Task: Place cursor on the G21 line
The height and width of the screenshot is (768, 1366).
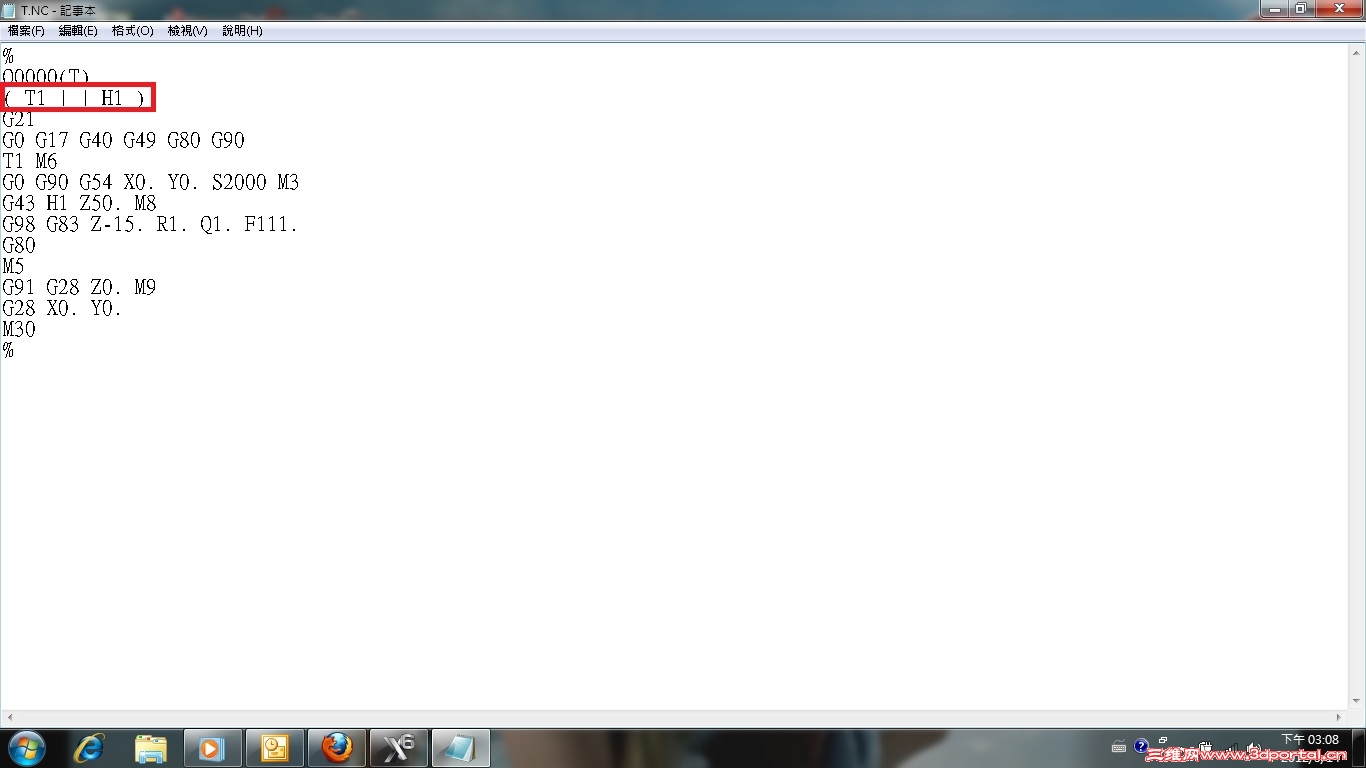Action: (x=18, y=119)
